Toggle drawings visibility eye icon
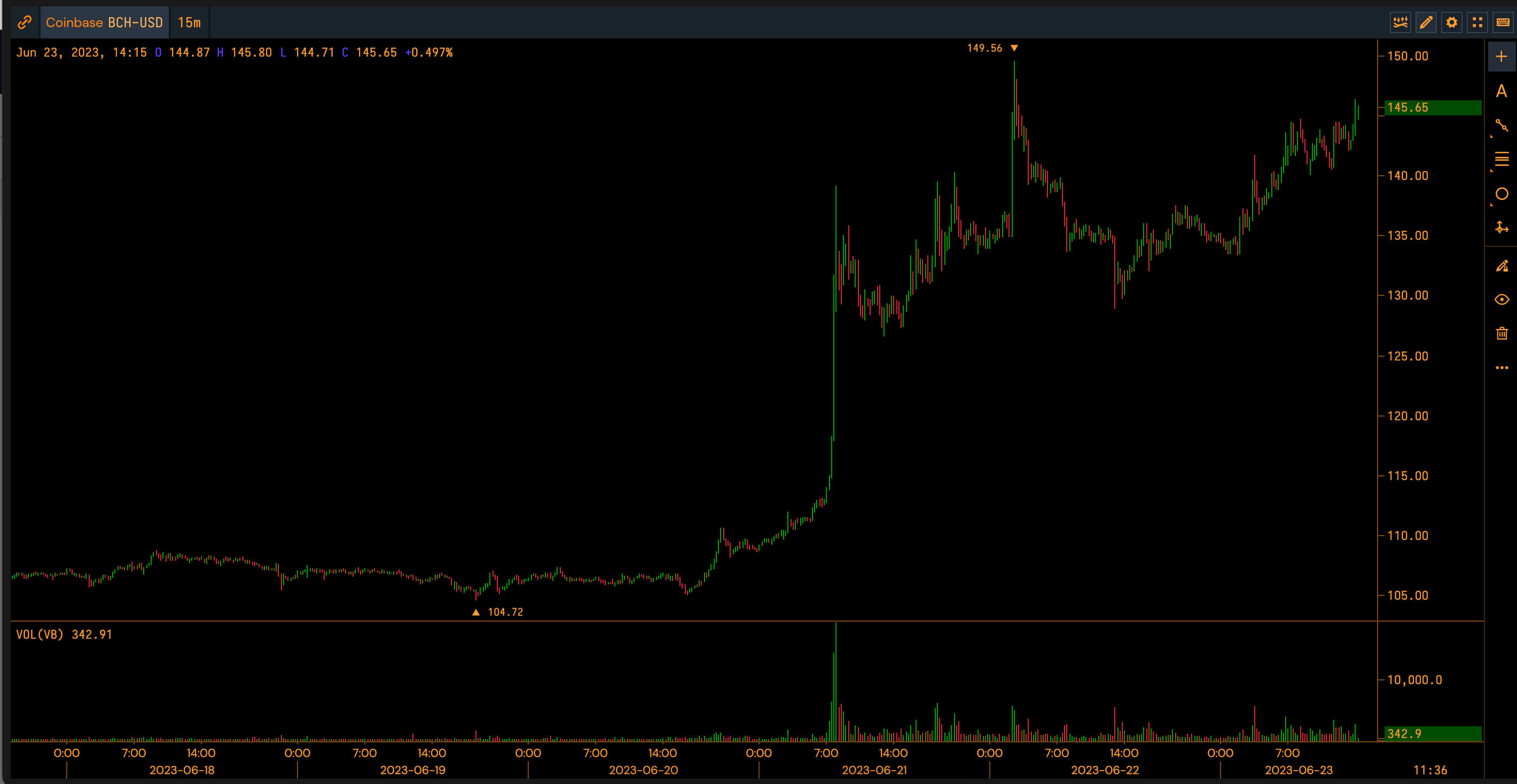The height and width of the screenshot is (784, 1517). [1502, 300]
